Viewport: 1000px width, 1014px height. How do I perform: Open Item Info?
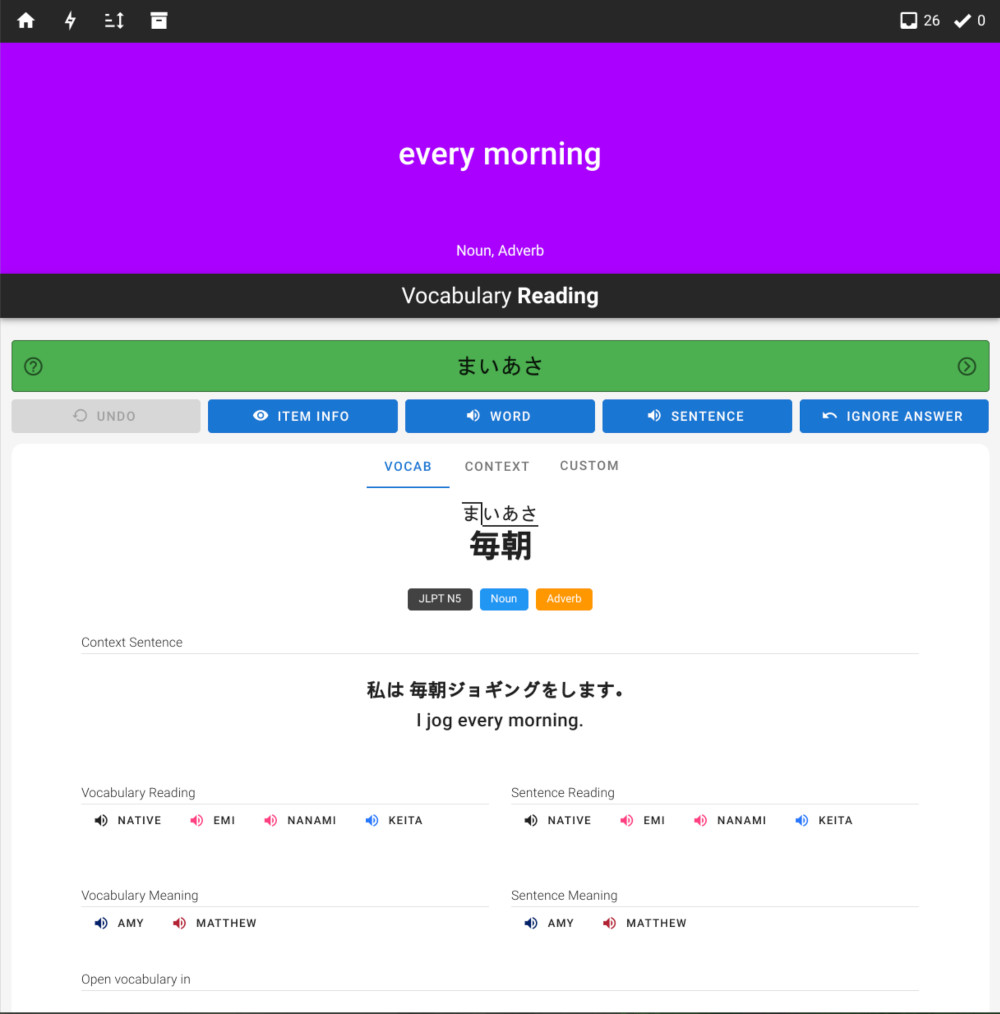click(x=303, y=416)
